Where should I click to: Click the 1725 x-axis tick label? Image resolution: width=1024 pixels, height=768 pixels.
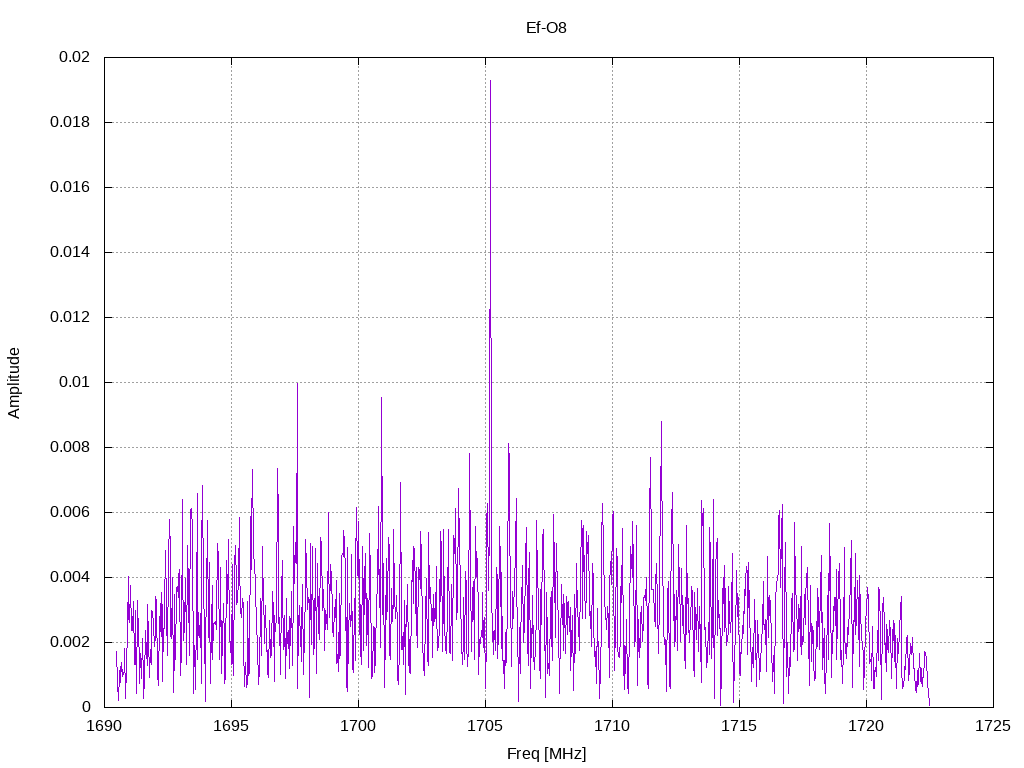point(993,726)
